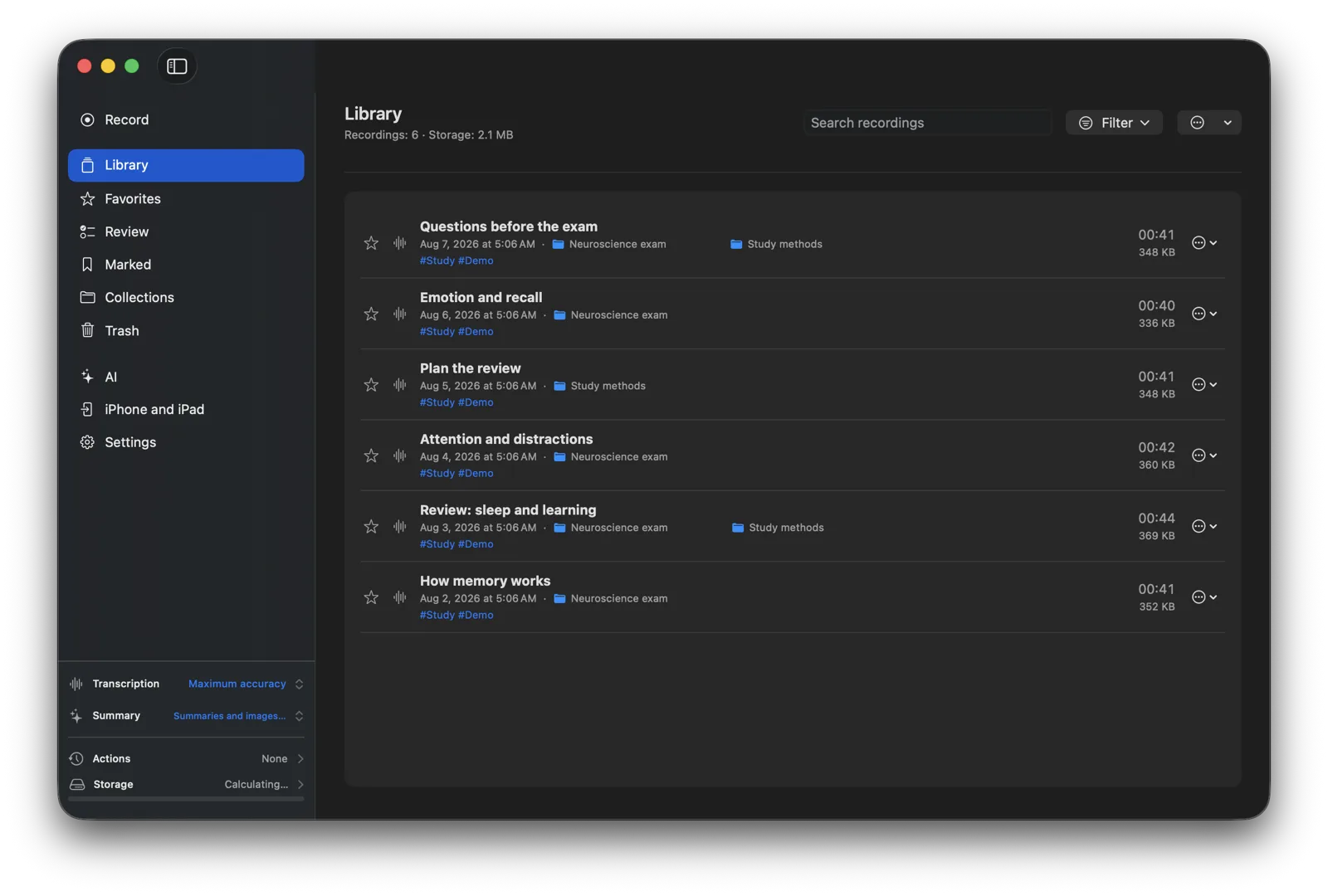Star the Attention and distractions recording
The image size is (1328, 896).
(371, 456)
